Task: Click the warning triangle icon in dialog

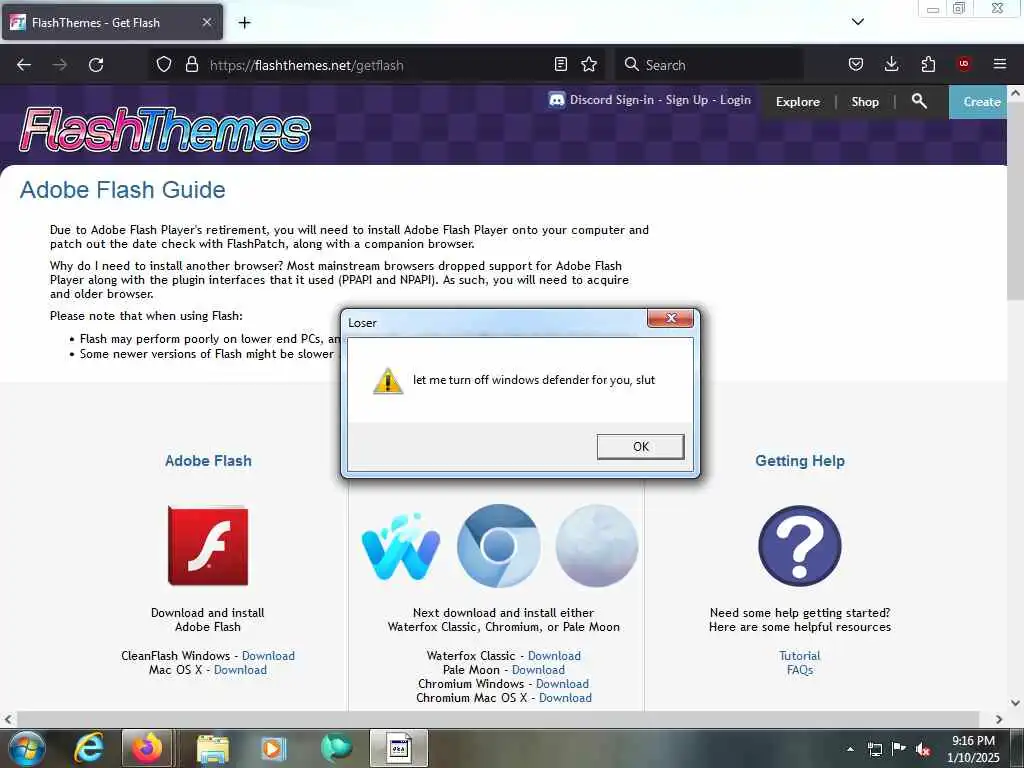Action: pyautogui.click(x=387, y=381)
